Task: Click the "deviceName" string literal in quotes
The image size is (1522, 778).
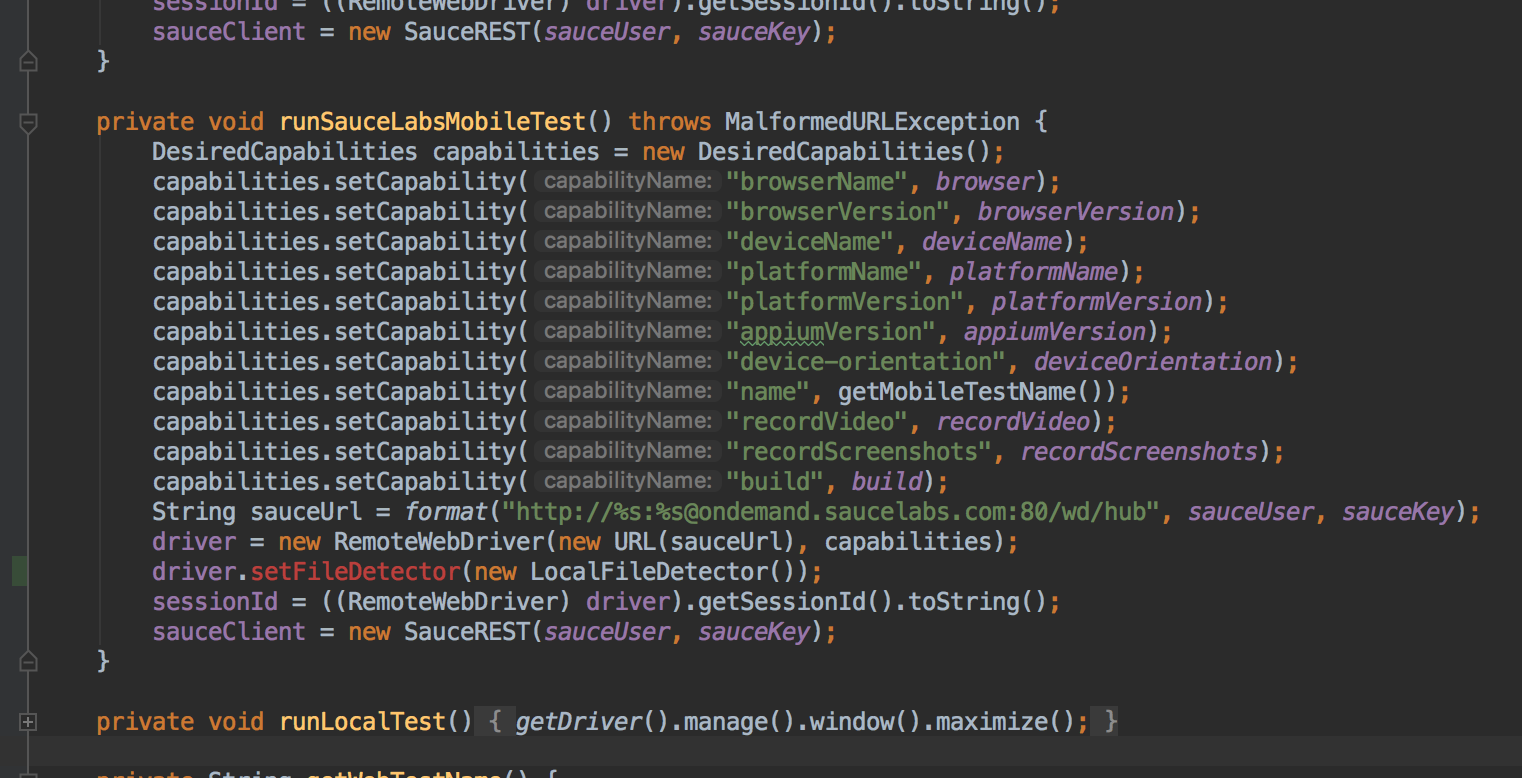Action: pos(809,242)
